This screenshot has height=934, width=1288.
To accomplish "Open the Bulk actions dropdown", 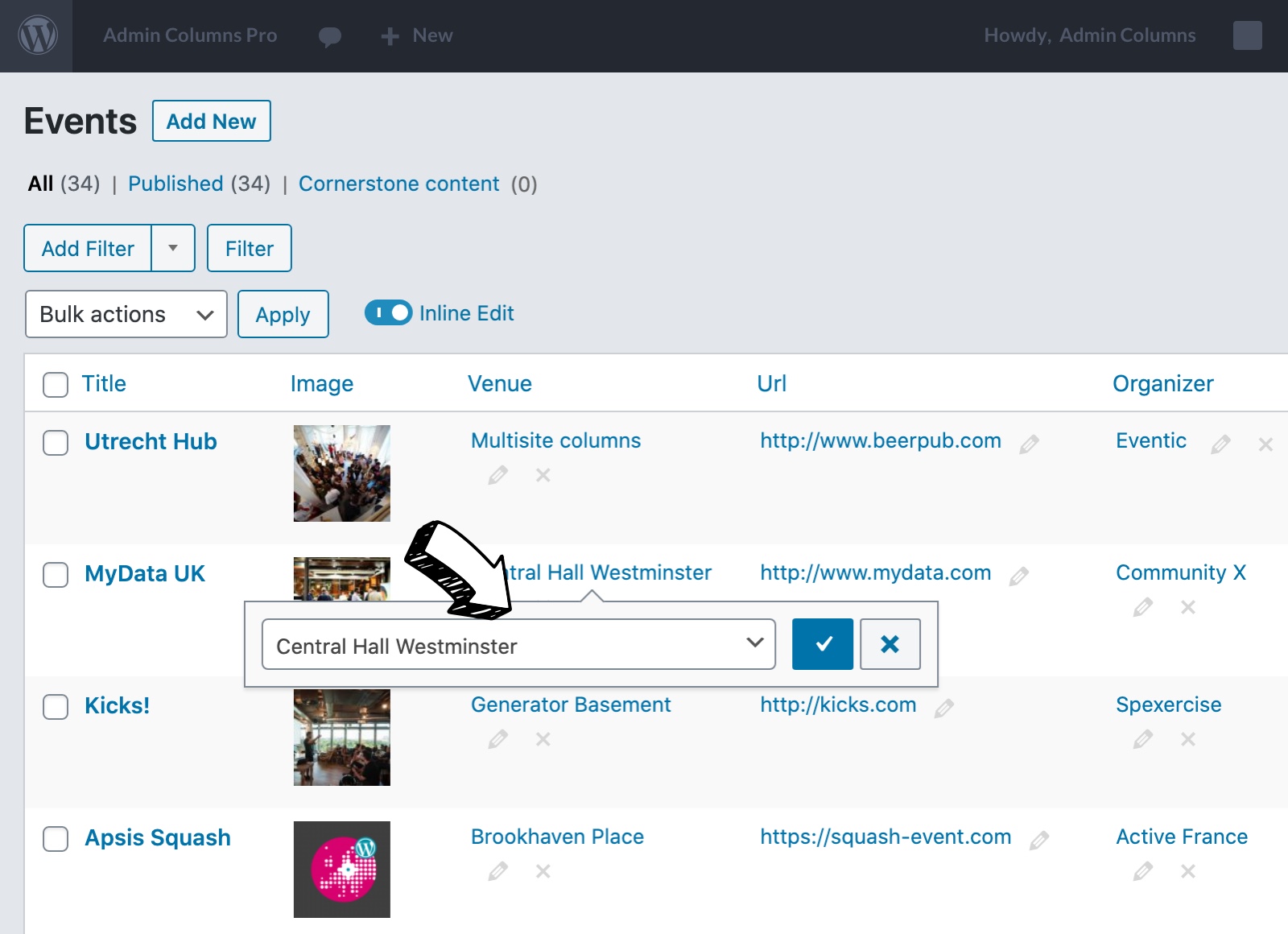I will (126, 314).
